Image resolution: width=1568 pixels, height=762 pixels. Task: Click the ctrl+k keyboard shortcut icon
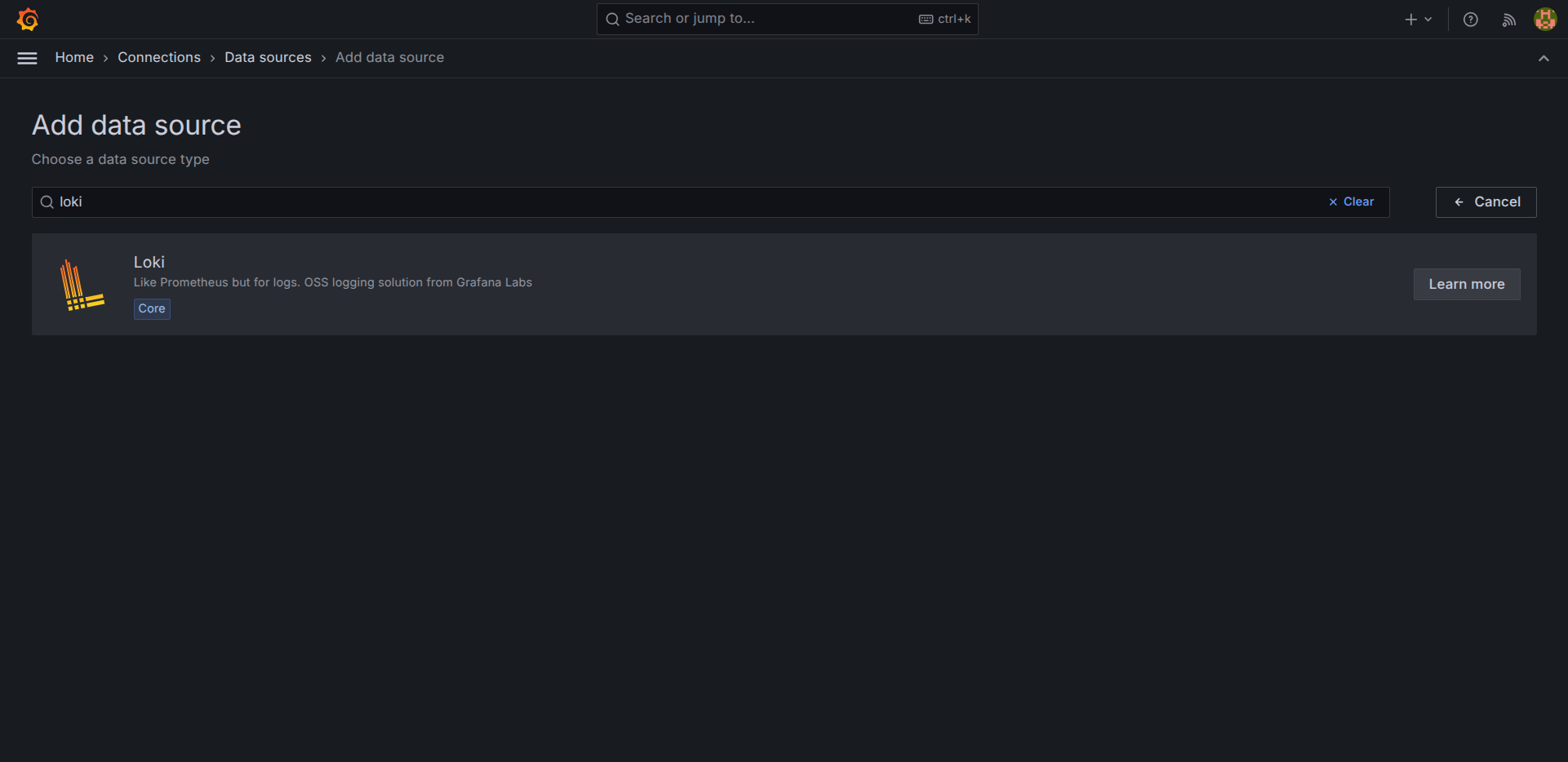(x=926, y=20)
